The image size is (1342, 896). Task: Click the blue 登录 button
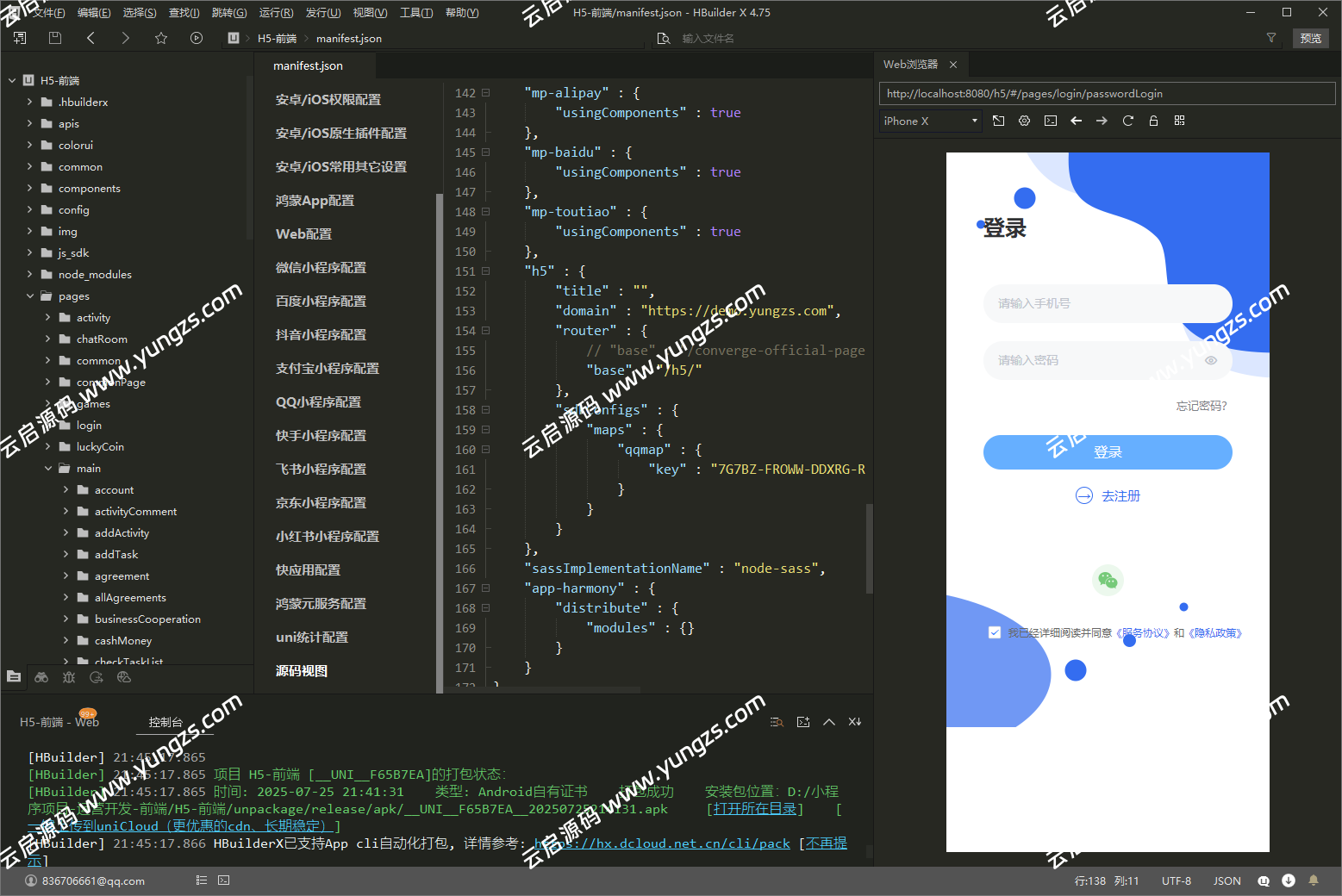tap(1108, 452)
